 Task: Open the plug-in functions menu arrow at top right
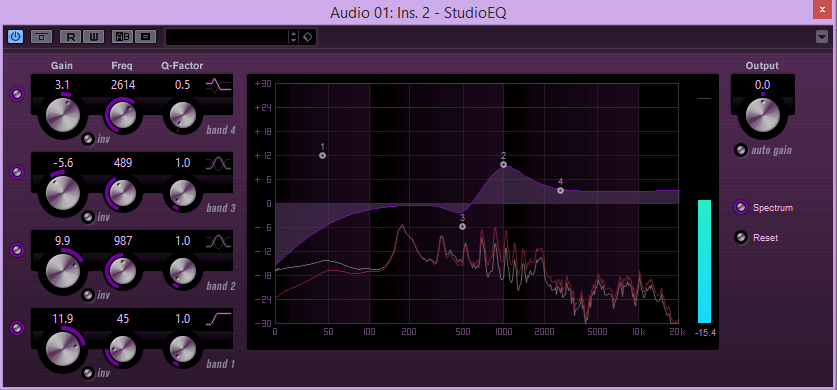822,37
